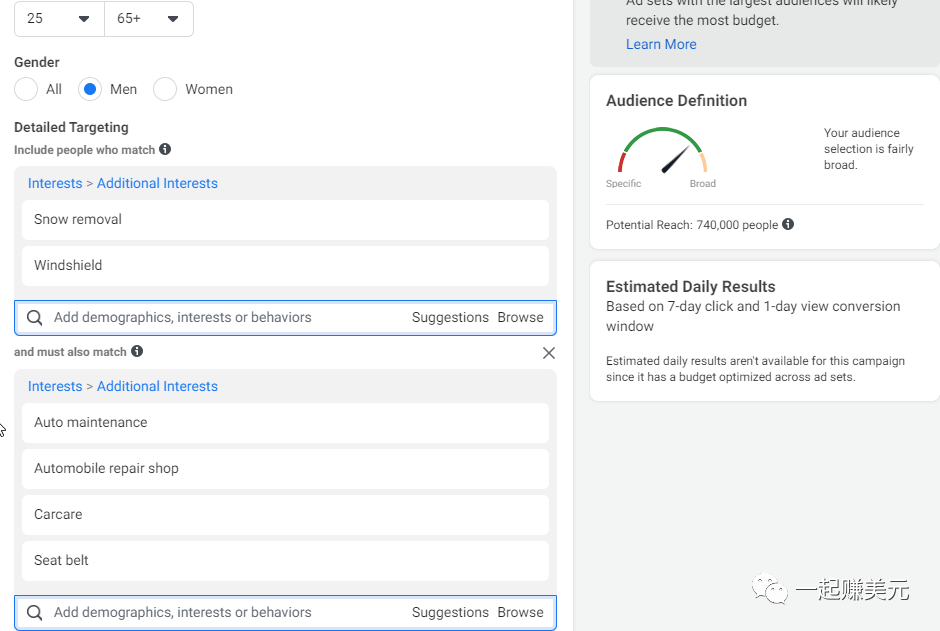This screenshot has height=631, width=940.
Task: Open Browse in first targeting search box
Action: 520,318
